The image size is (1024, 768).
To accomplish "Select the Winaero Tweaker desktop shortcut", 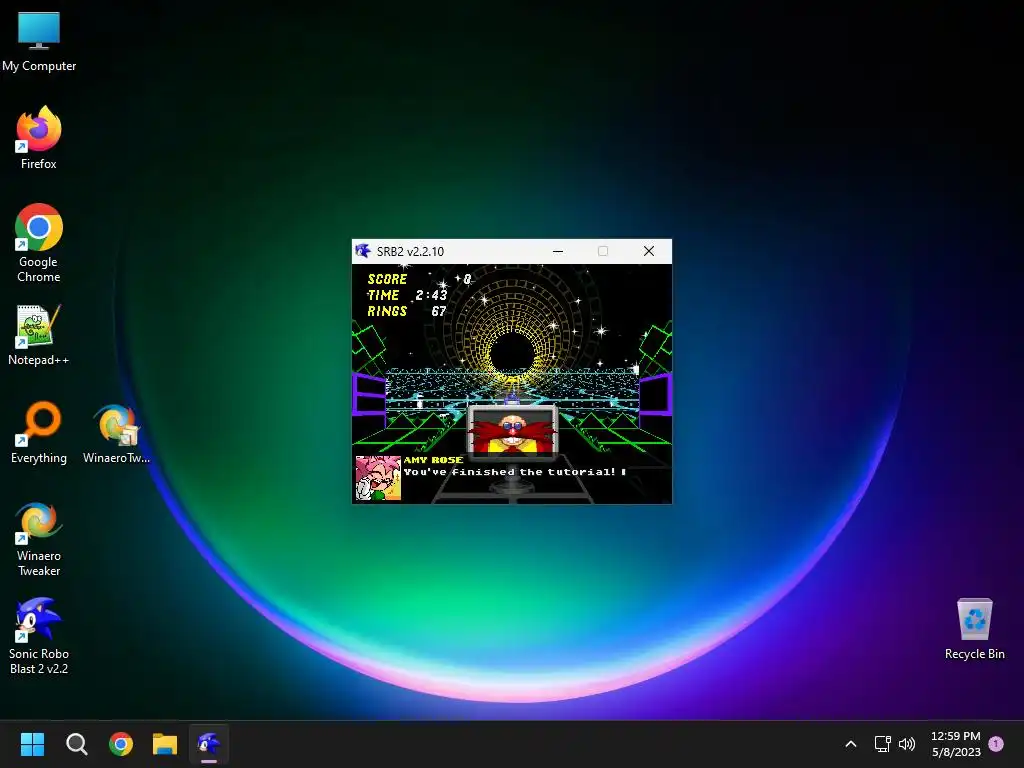I will click(x=39, y=539).
